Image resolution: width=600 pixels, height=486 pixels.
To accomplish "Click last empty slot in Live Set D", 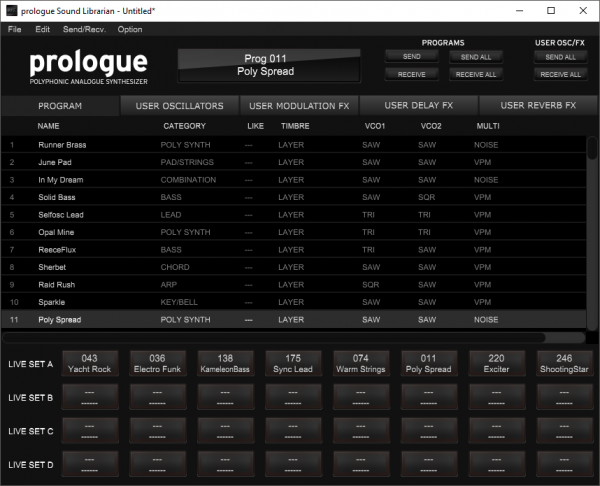I will tap(564, 464).
